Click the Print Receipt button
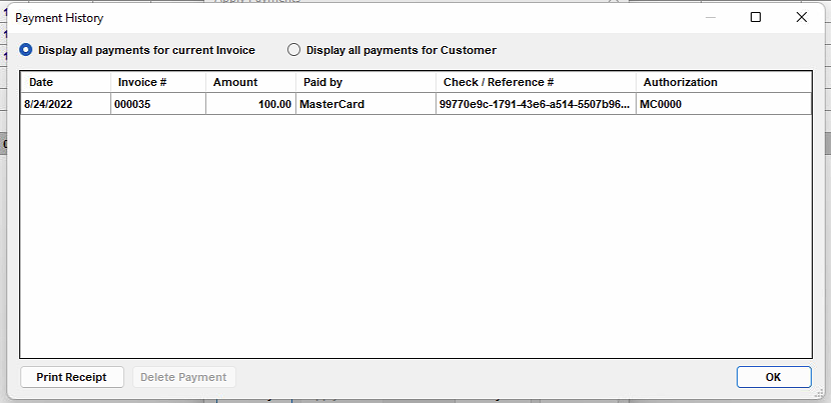 point(72,377)
